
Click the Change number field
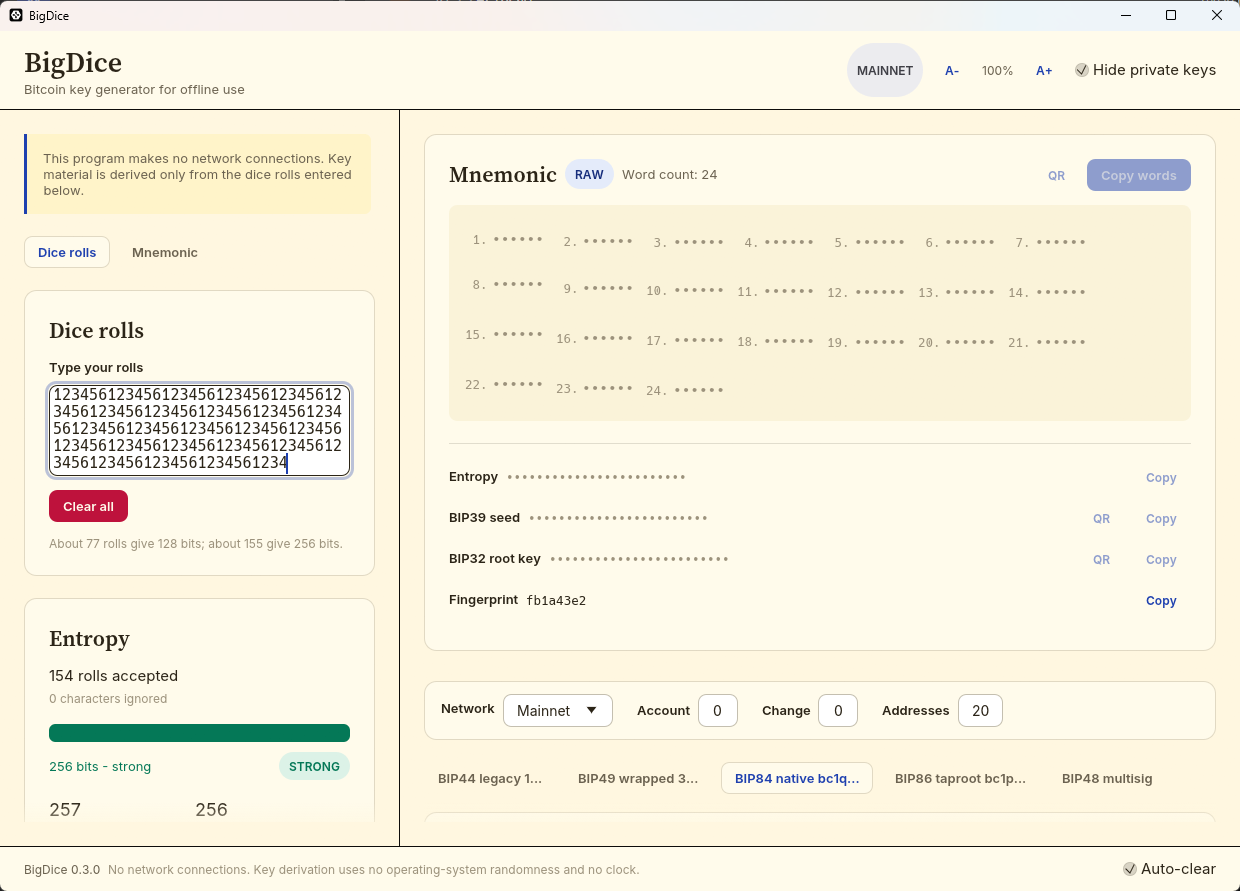pos(838,710)
